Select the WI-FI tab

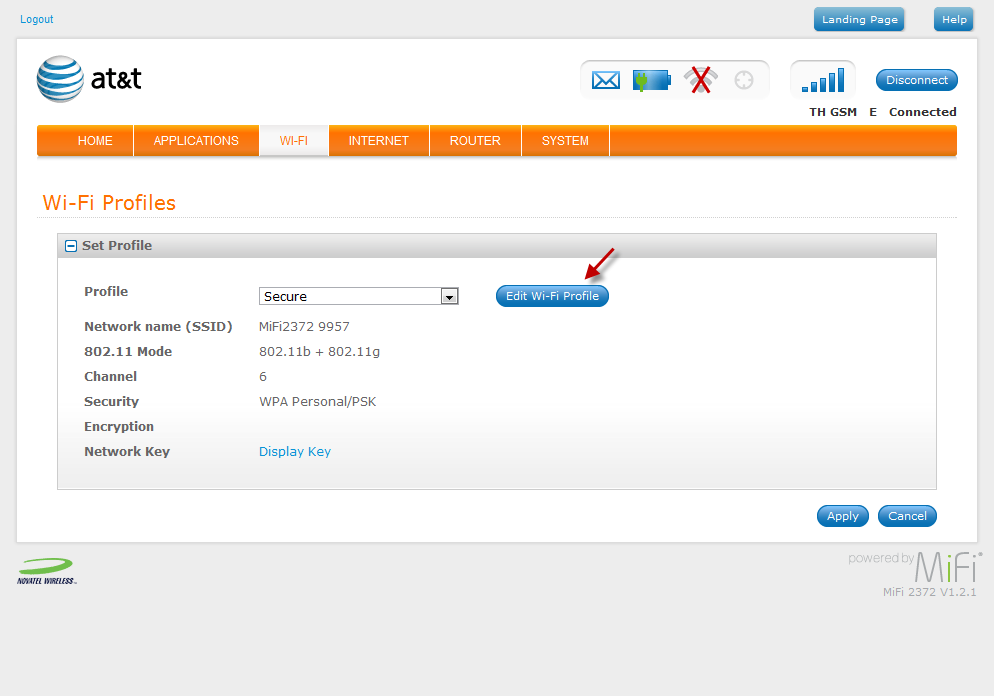pyautogui.click(x=294, y=141)
